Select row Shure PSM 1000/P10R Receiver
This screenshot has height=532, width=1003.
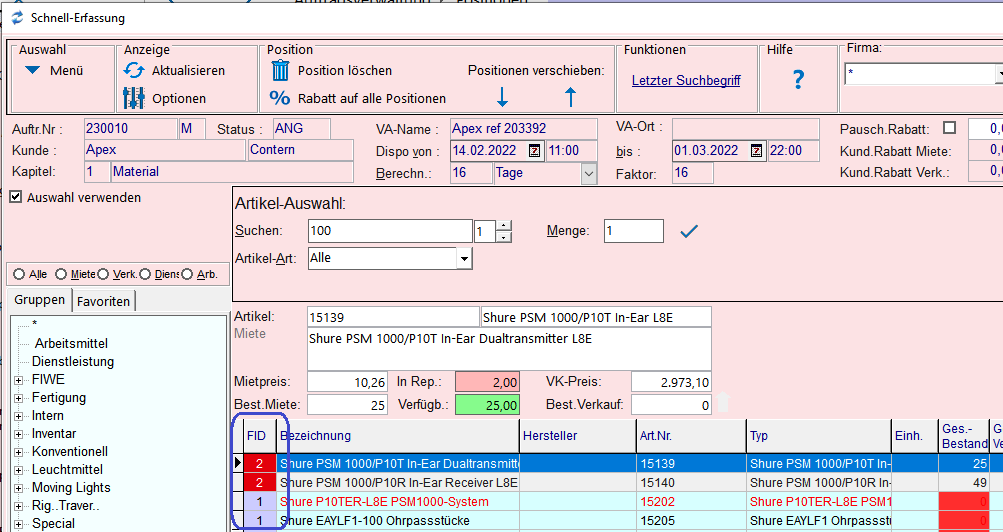pyautogui.click(x=398, y=483)
